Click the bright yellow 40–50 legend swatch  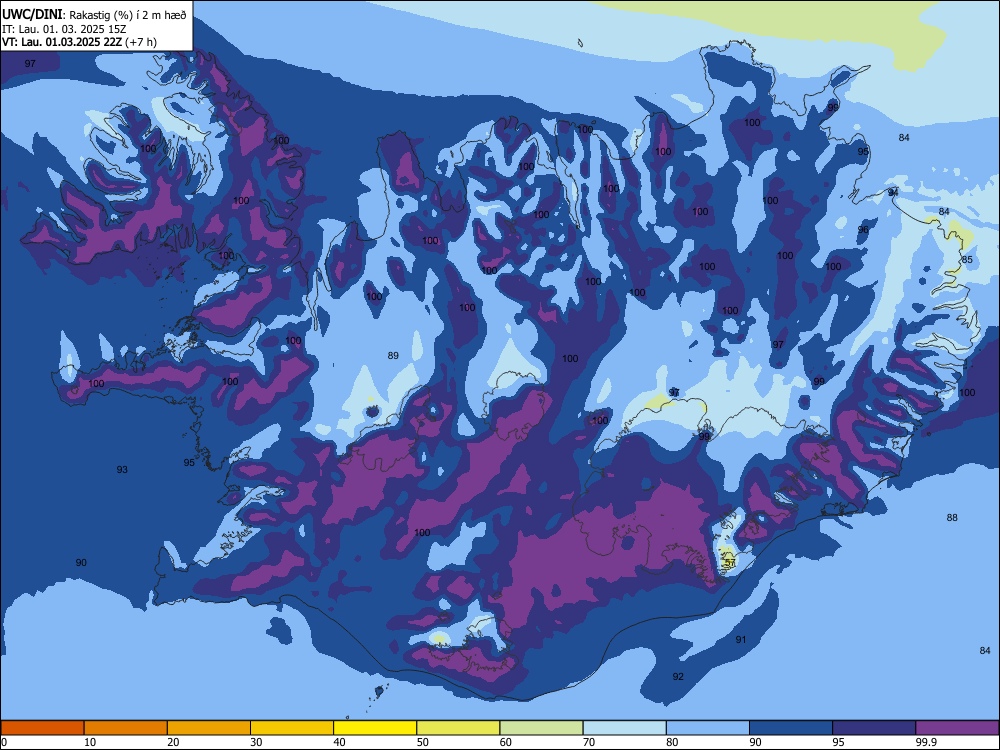point(375,728)
